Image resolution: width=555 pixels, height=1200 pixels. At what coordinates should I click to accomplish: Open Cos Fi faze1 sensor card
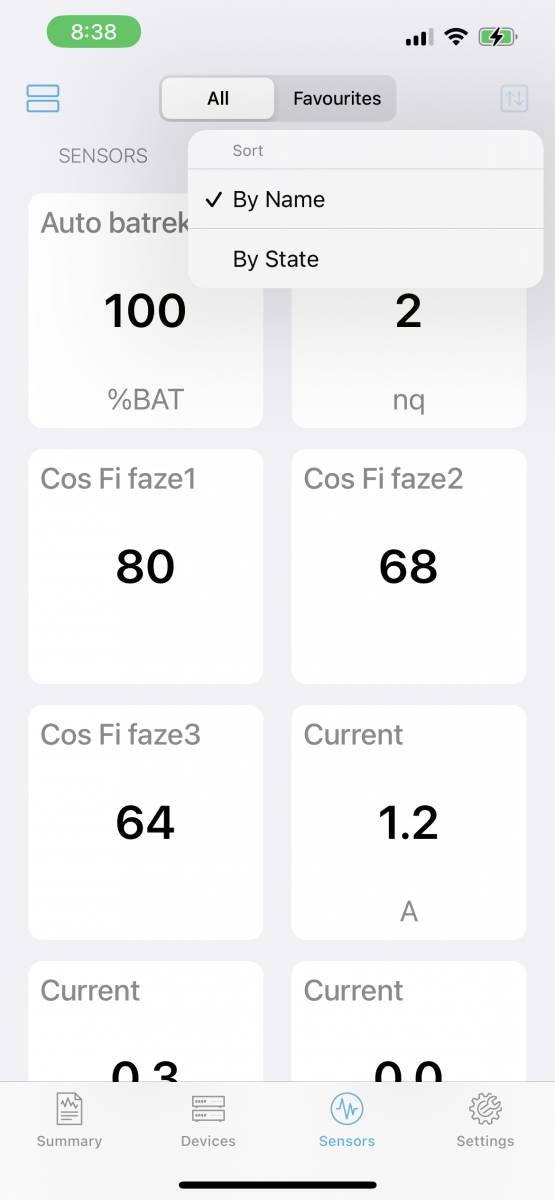(x=146, y=567)
